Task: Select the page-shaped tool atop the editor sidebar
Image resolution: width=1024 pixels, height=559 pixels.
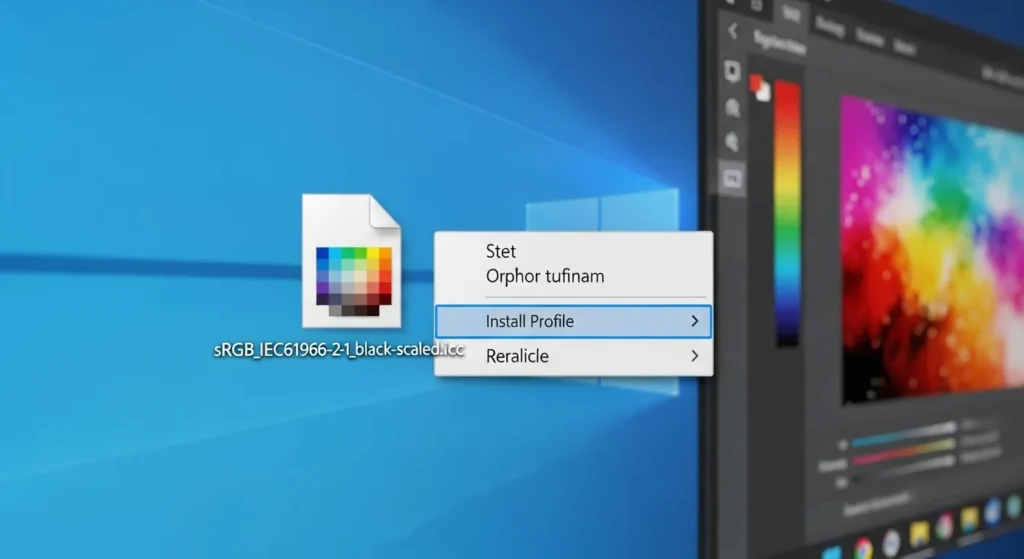Action: tap(732, 71)
